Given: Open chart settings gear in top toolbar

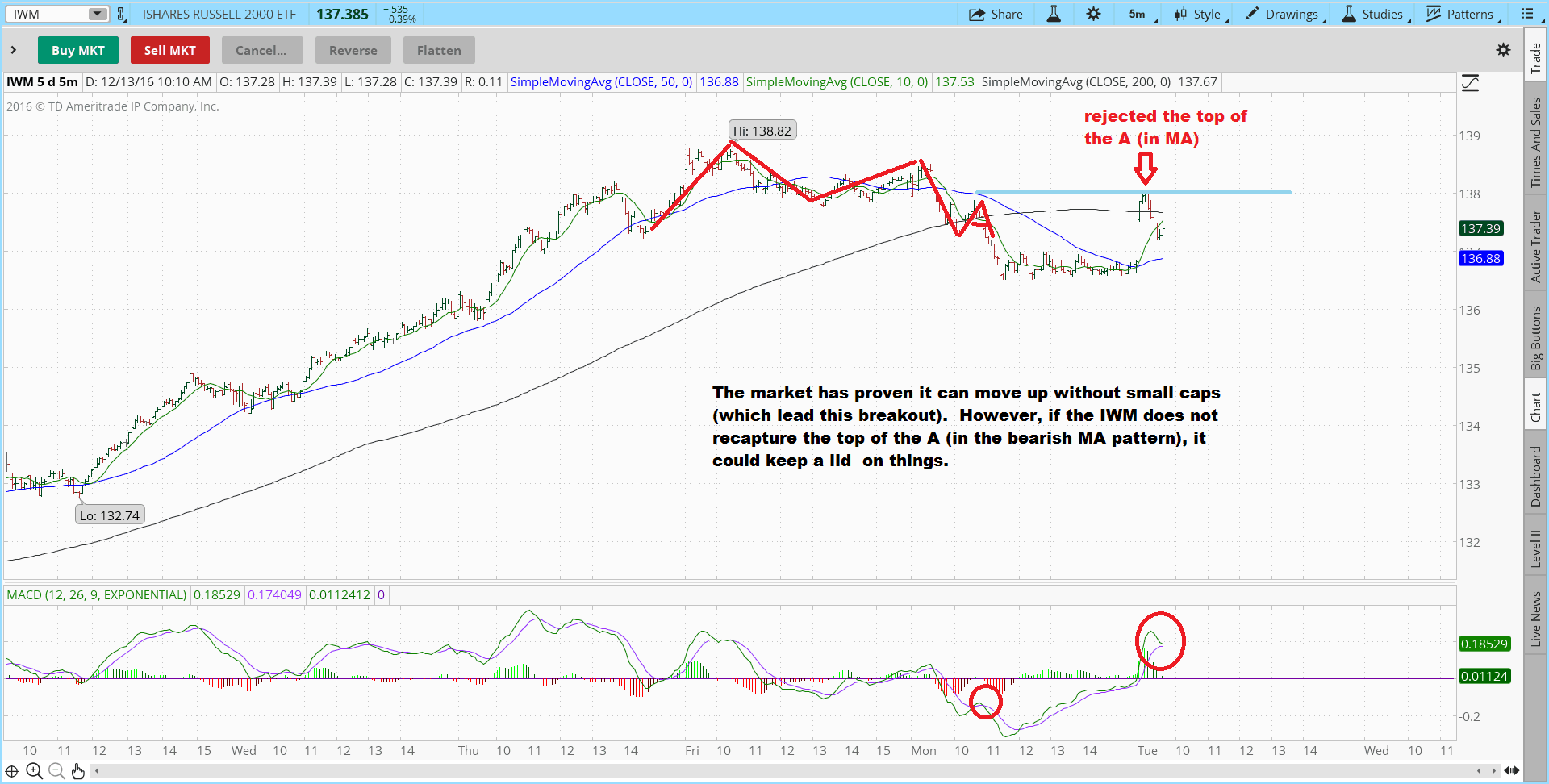Looking at the screenshot, I should click(x=1093, y=14).
